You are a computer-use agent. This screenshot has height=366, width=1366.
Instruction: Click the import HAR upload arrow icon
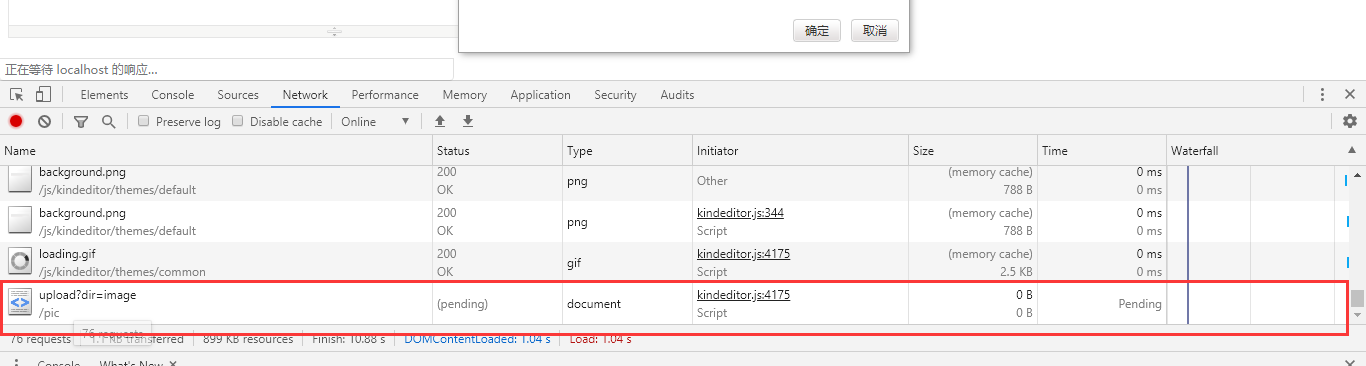click(439, 121)
